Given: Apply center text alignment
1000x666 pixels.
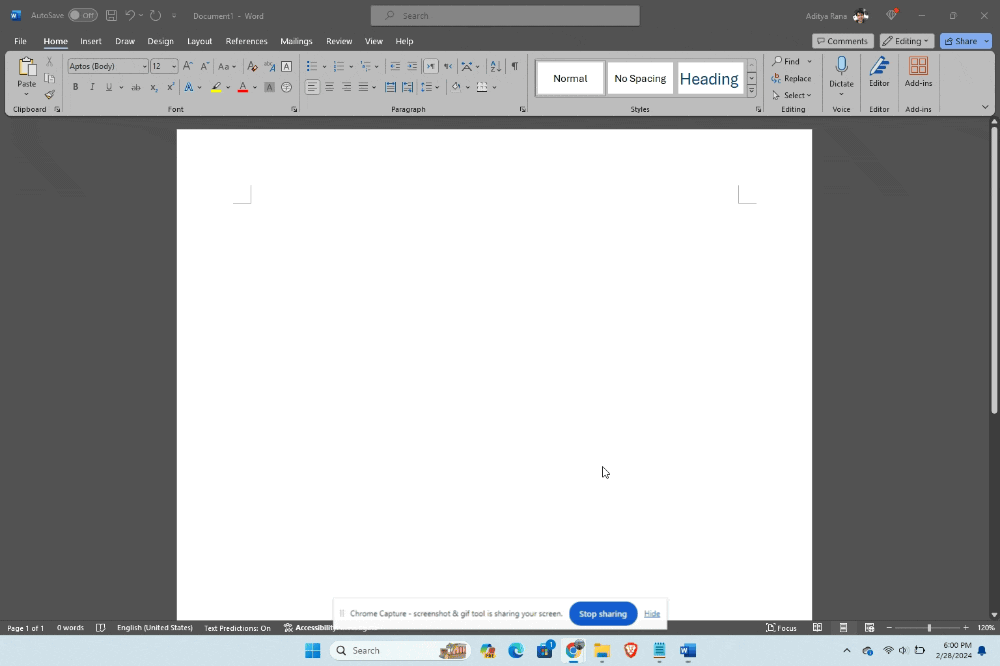Looking at the screenshot, I should tap(329, 87).
